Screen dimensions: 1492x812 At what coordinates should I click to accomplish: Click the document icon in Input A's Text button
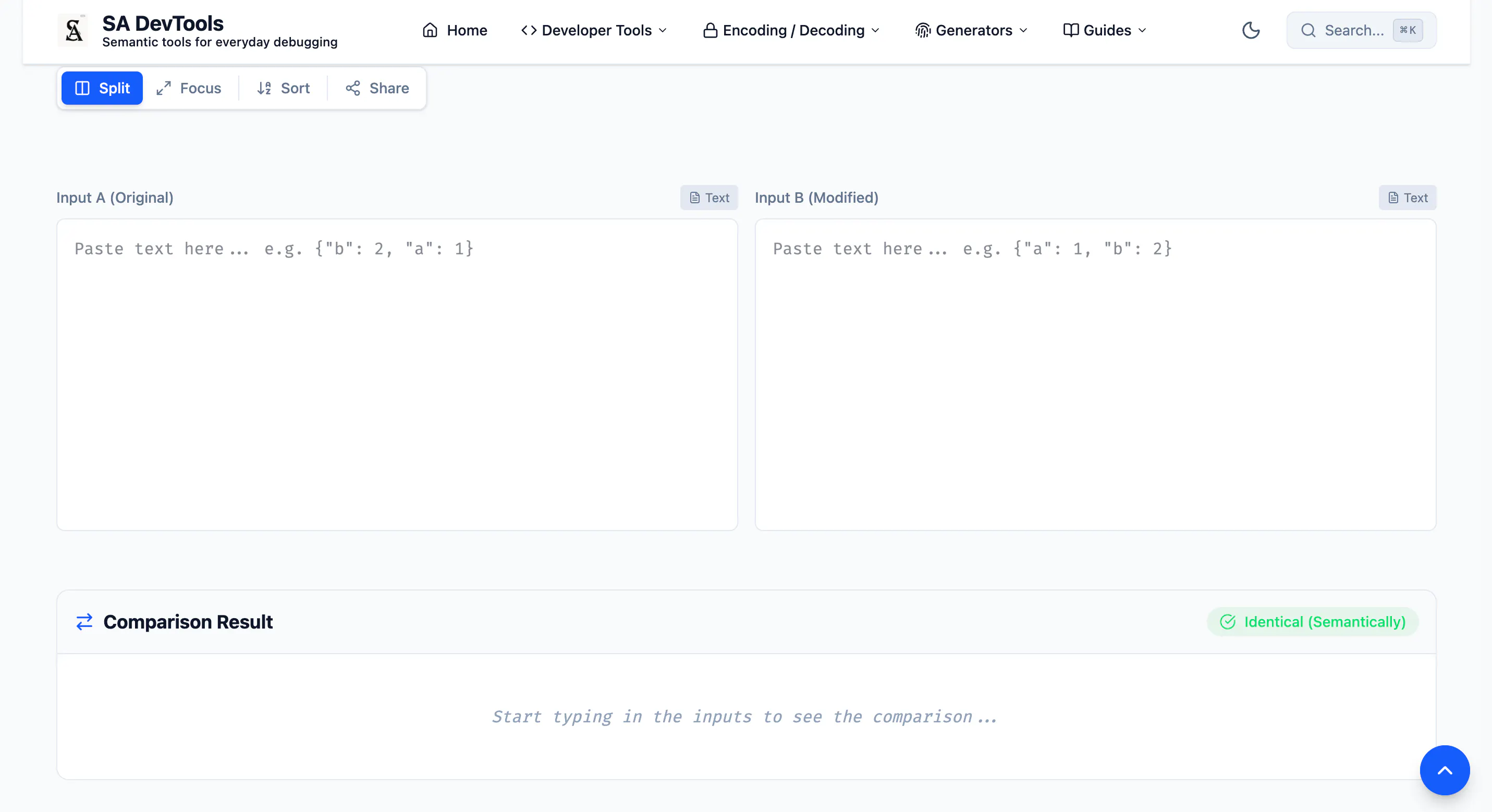point(694,198)
